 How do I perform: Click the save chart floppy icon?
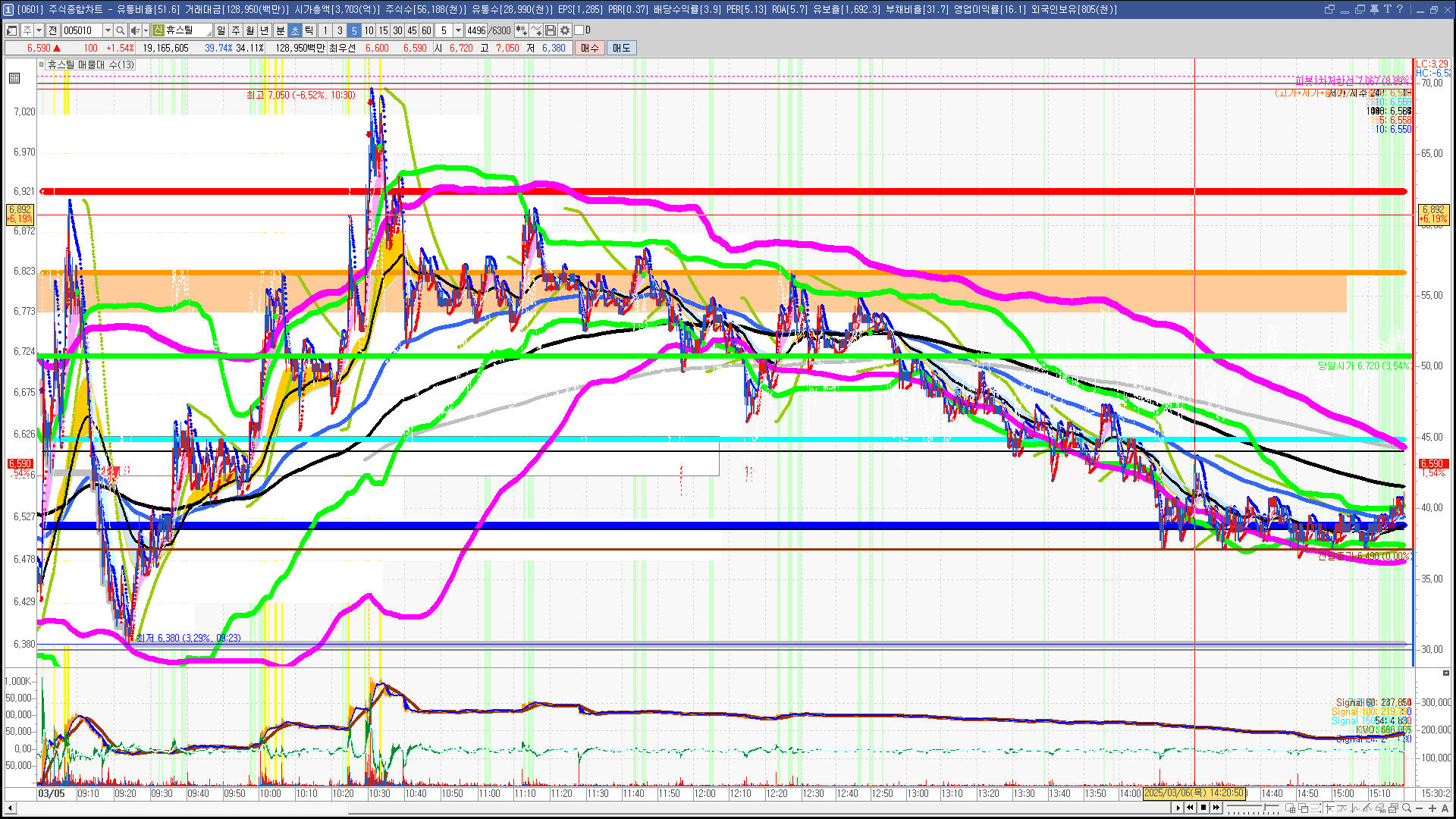tap(551, 30)
